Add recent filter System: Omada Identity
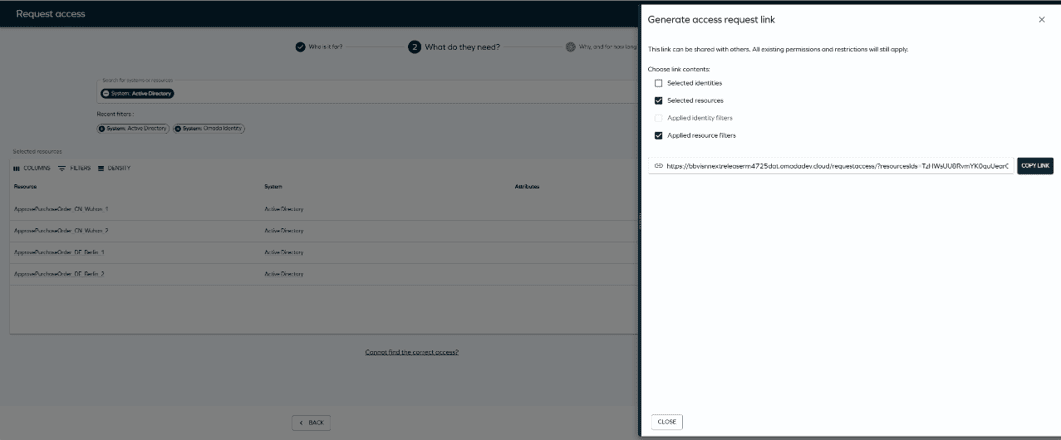The width and height of the screenshot is (1061, 440). [x=210, y=128]
